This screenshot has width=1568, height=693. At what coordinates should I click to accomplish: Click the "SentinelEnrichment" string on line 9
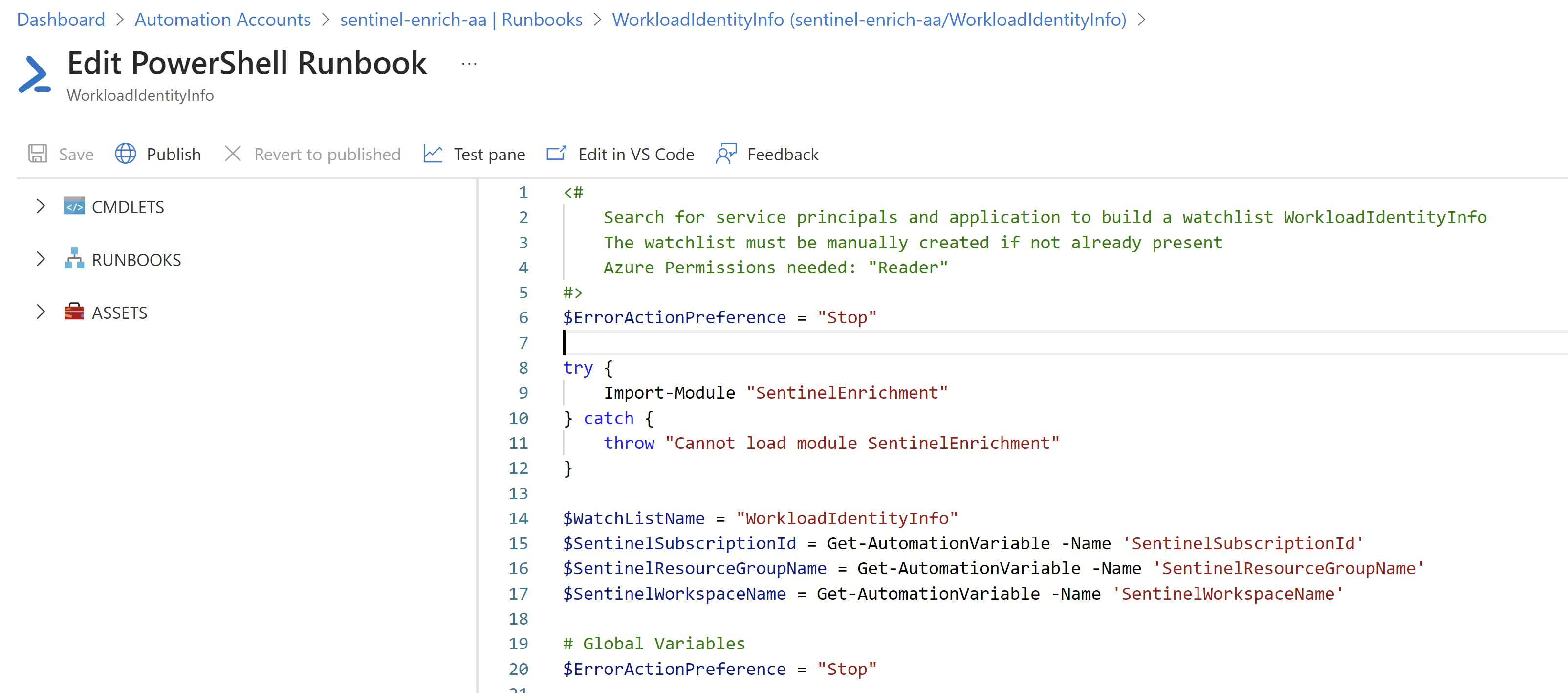pyautogui.click(x=848, y=393)
